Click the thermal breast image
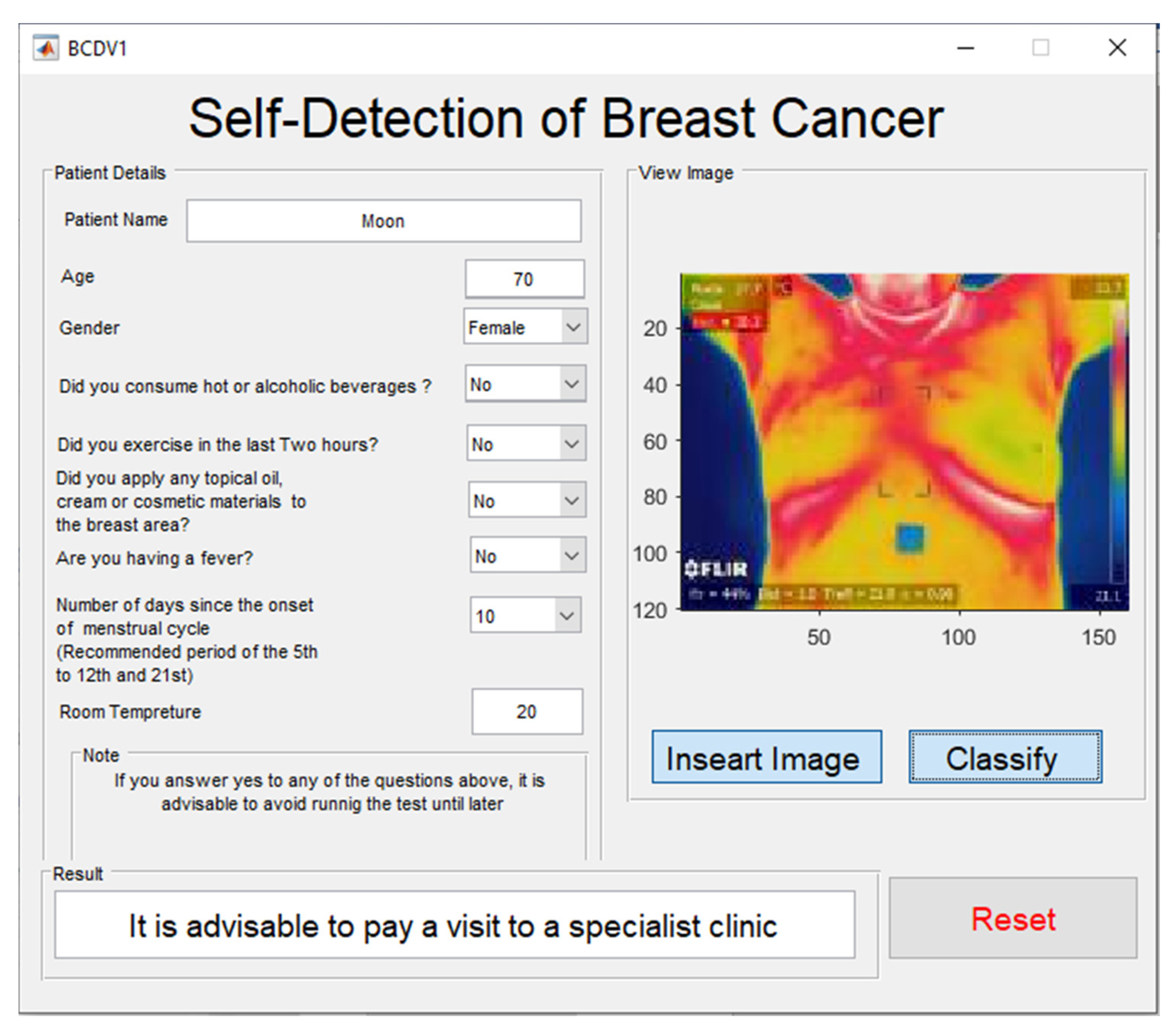This screenshot has width=1170, height=1036. [904, 442]
